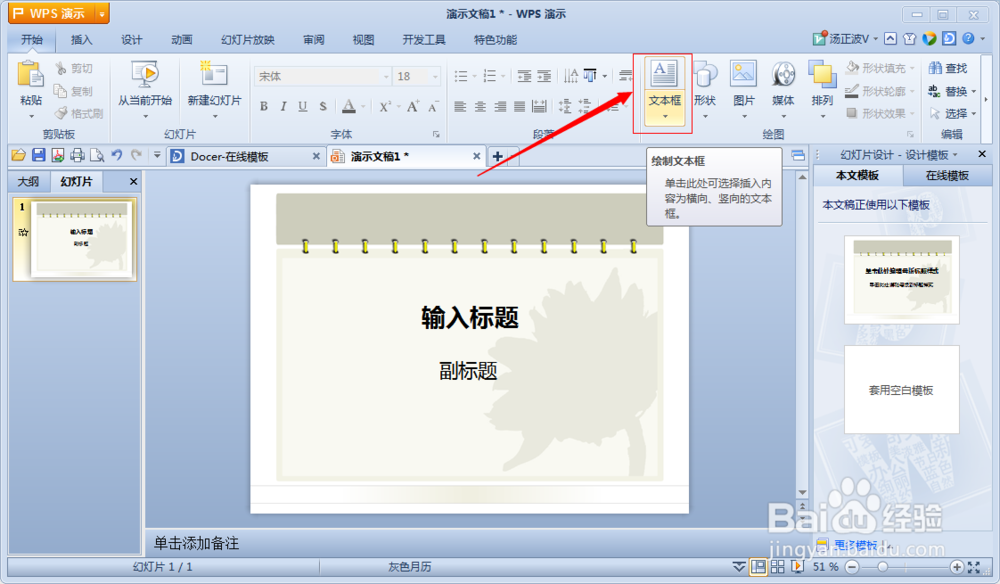Click the Copy (复制) button
1000x584 pixels.
(x=73, y=91)
